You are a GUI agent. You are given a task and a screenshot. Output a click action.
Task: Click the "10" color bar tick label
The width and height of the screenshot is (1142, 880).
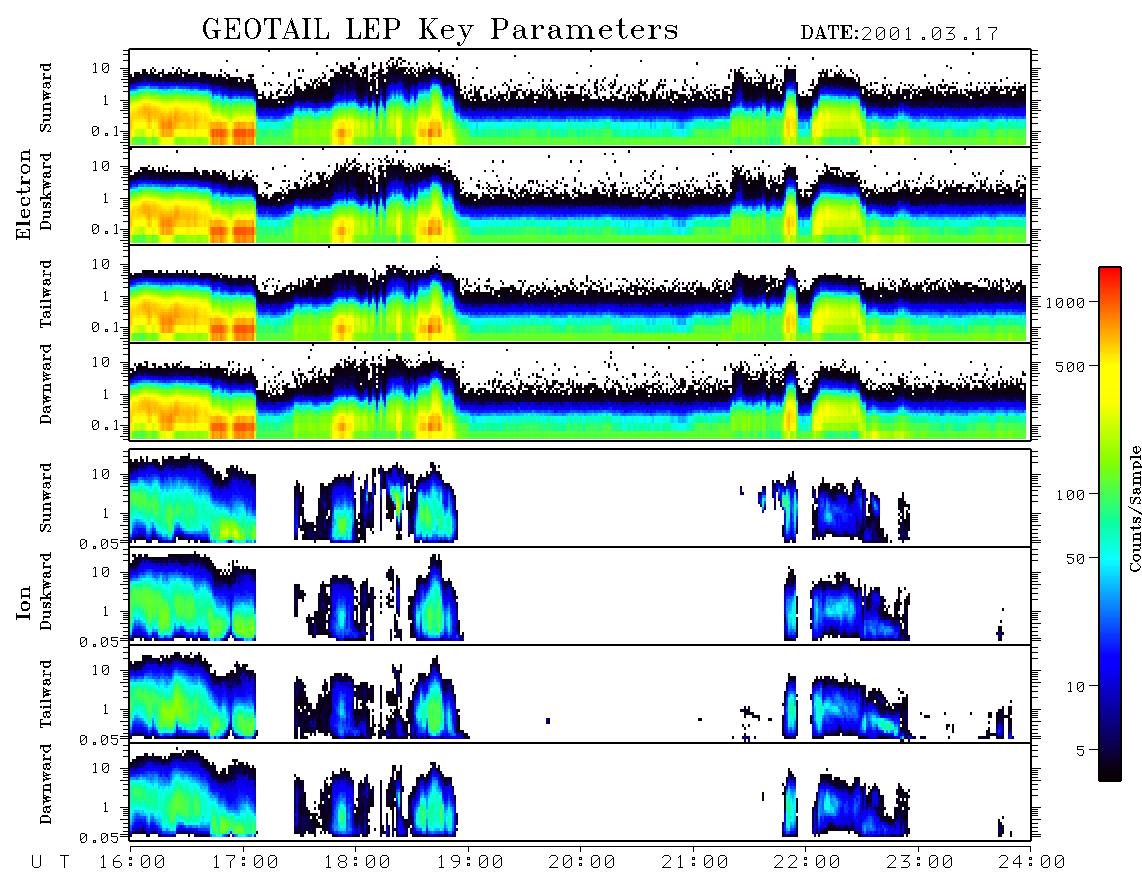click(1075, 687)
